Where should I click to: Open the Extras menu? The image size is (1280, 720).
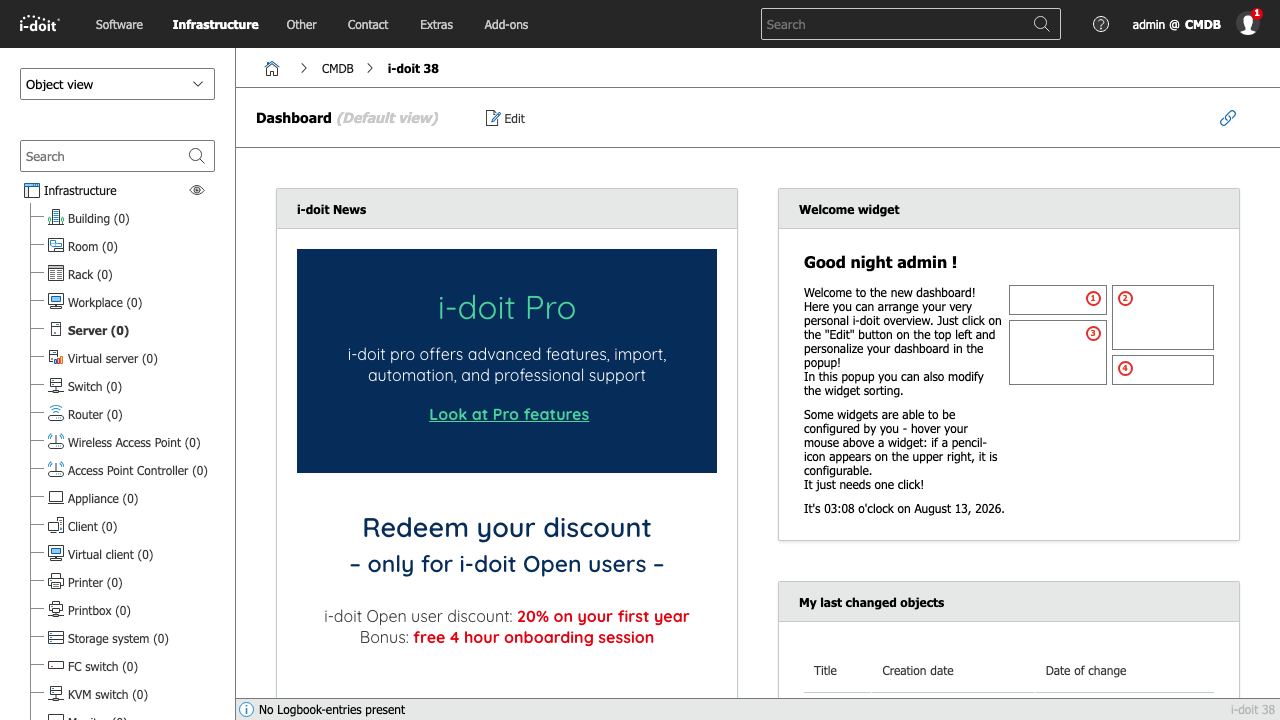[436, 24]
